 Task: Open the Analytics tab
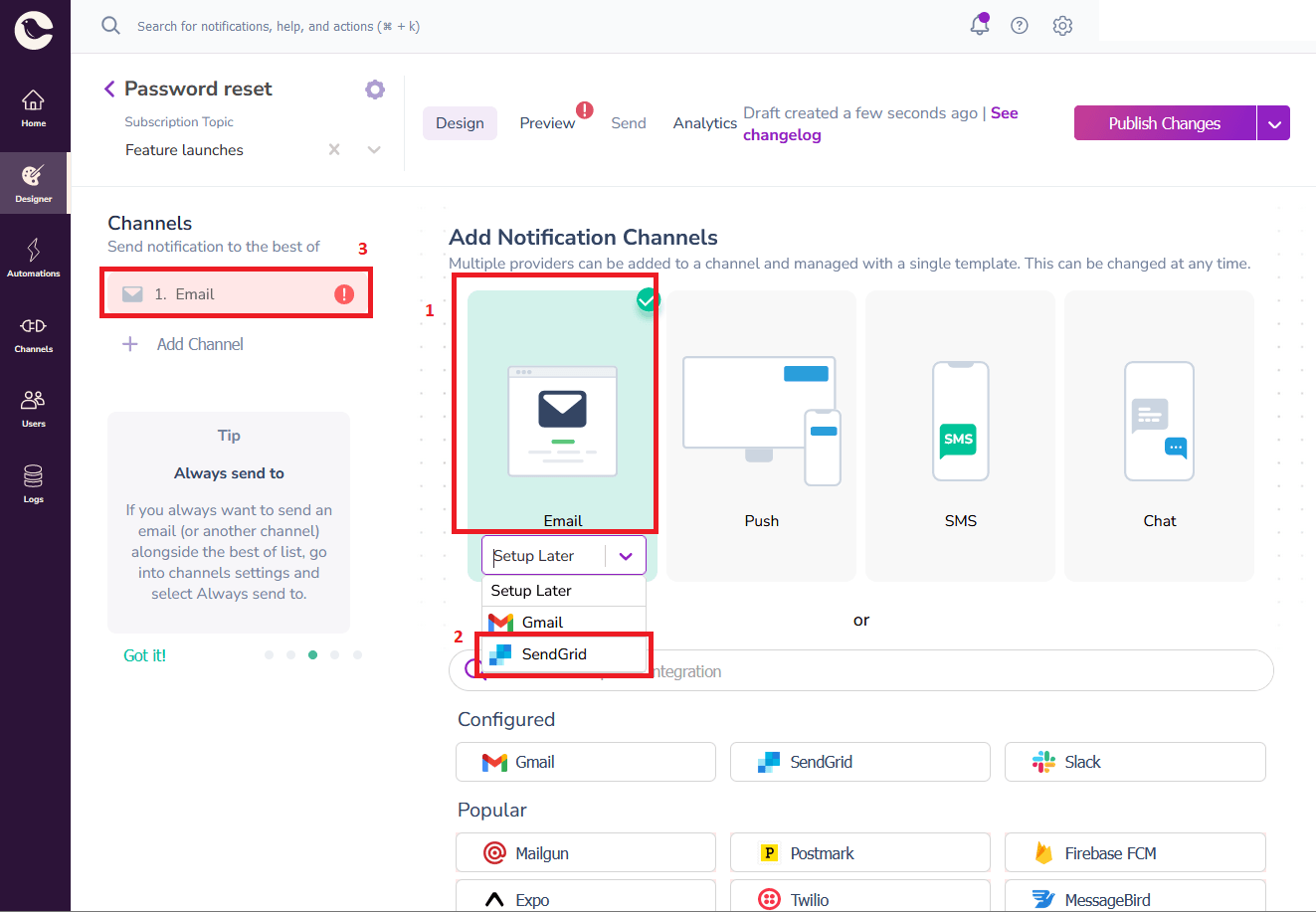click(x=704, y=122)
